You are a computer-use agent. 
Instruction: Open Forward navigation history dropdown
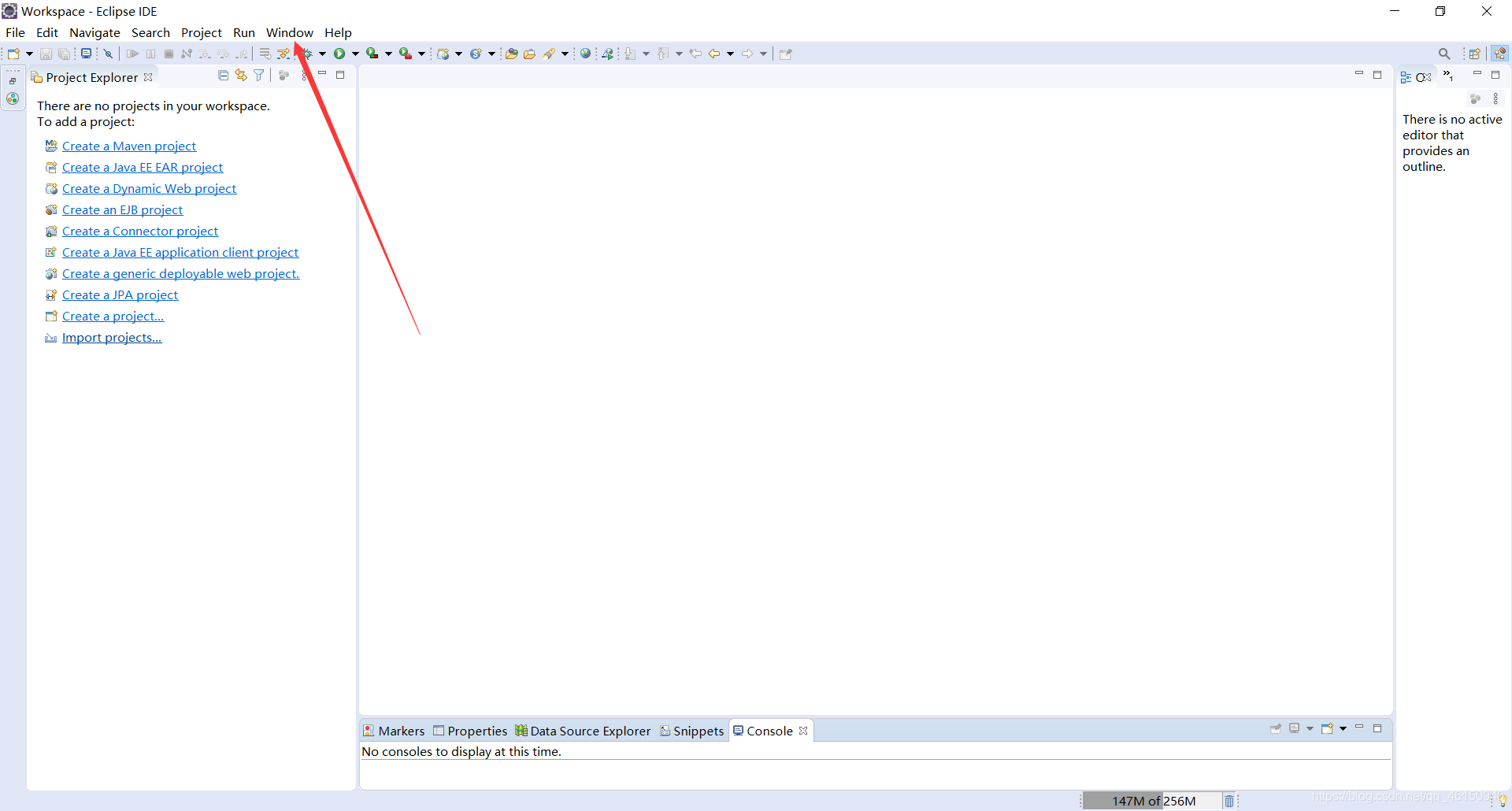763,54
